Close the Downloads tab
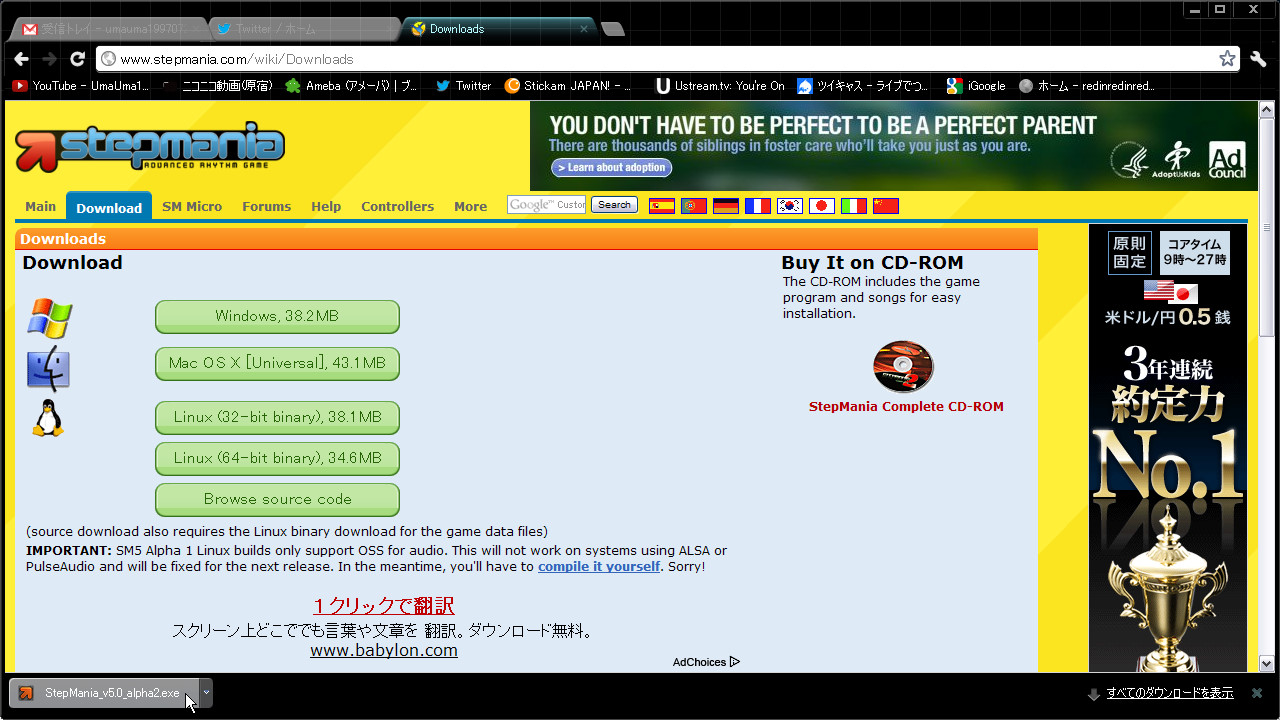This screenshot has width=1280, height=720. click(x=584, y=29)
